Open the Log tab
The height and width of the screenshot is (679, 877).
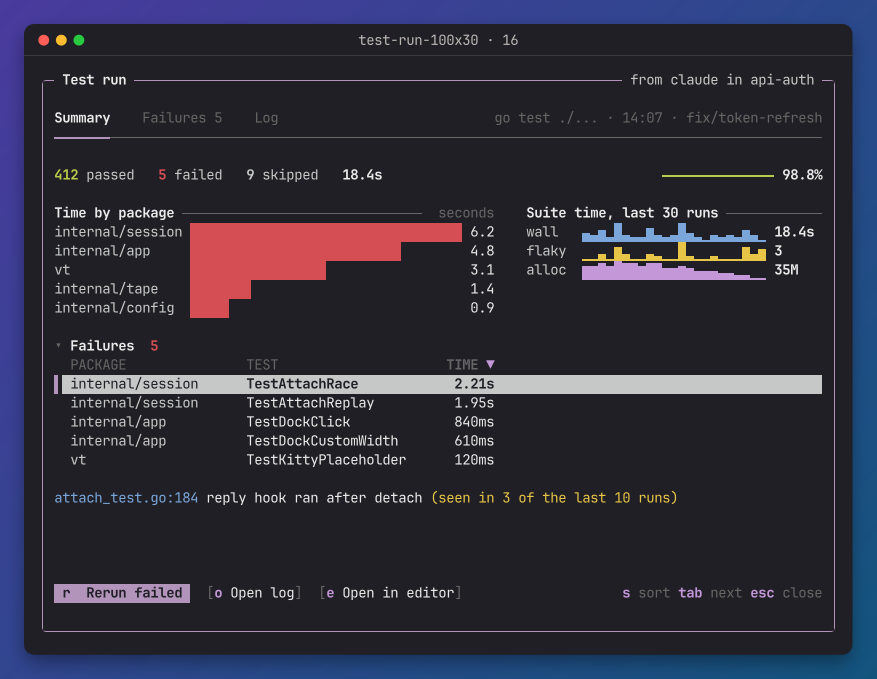click(266, 118)
